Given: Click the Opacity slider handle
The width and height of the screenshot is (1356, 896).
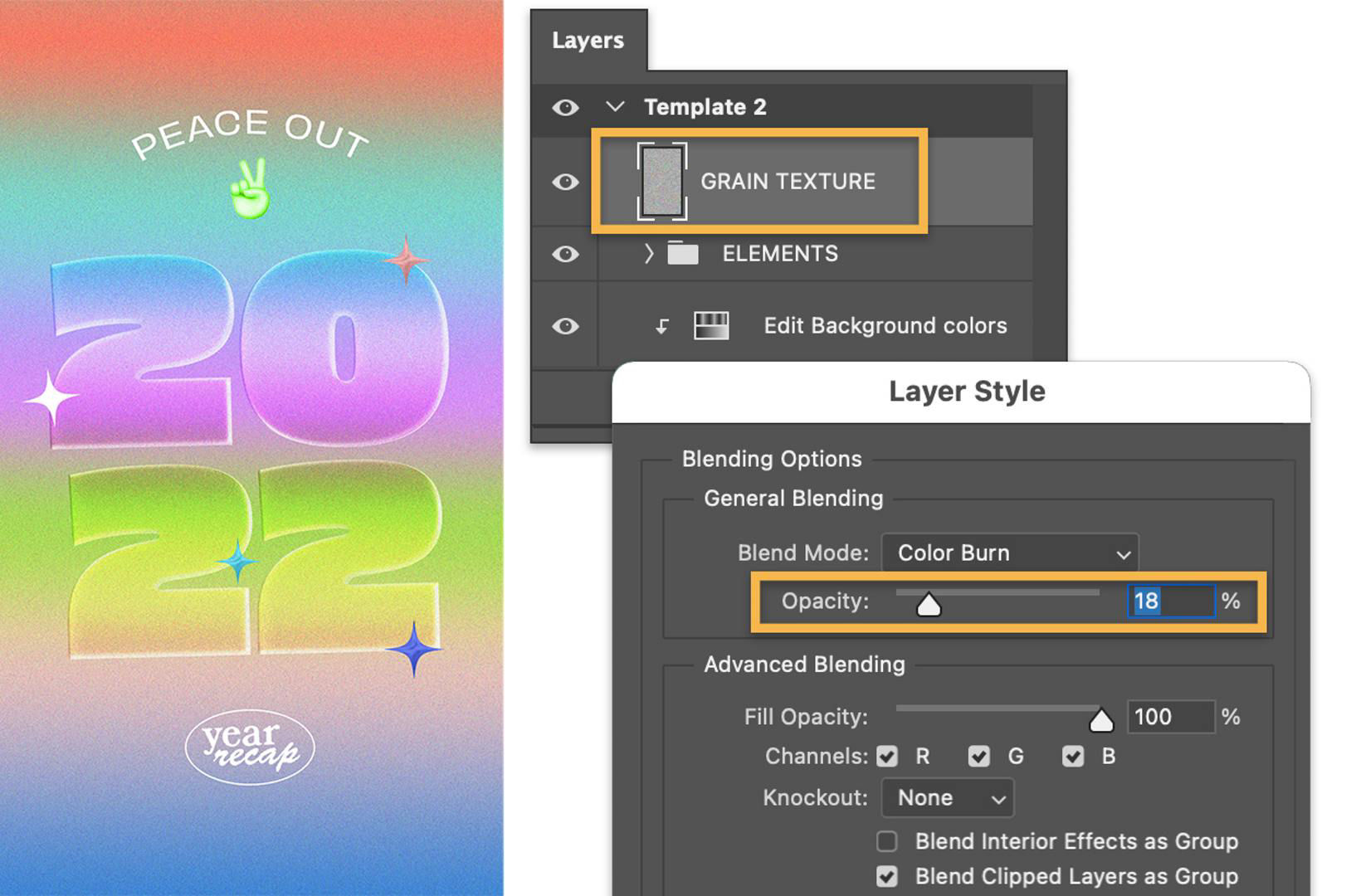Looking at the screenshot, I should coord(928,603).
